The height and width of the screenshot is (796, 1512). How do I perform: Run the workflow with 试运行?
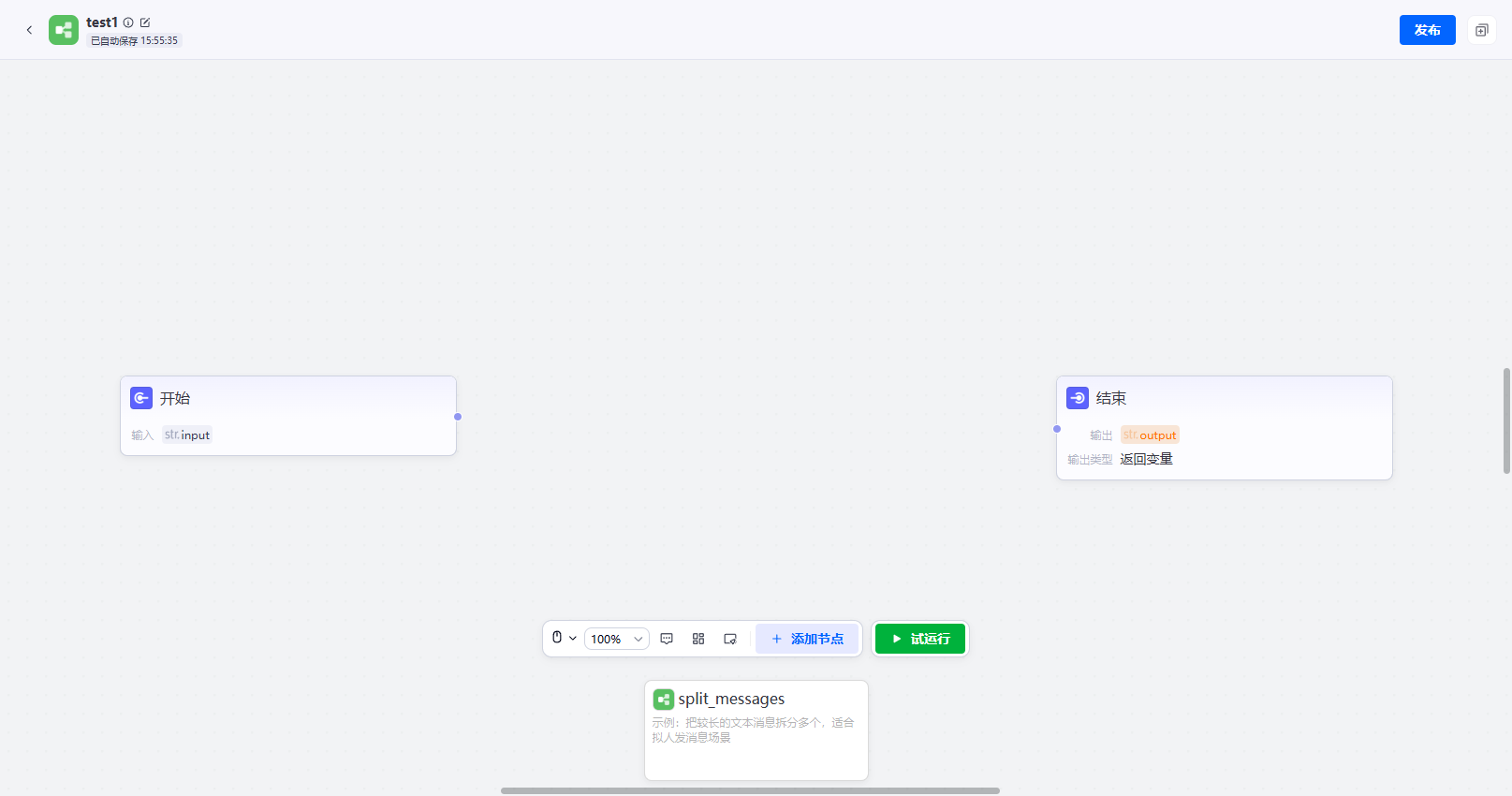coord(920,639)
